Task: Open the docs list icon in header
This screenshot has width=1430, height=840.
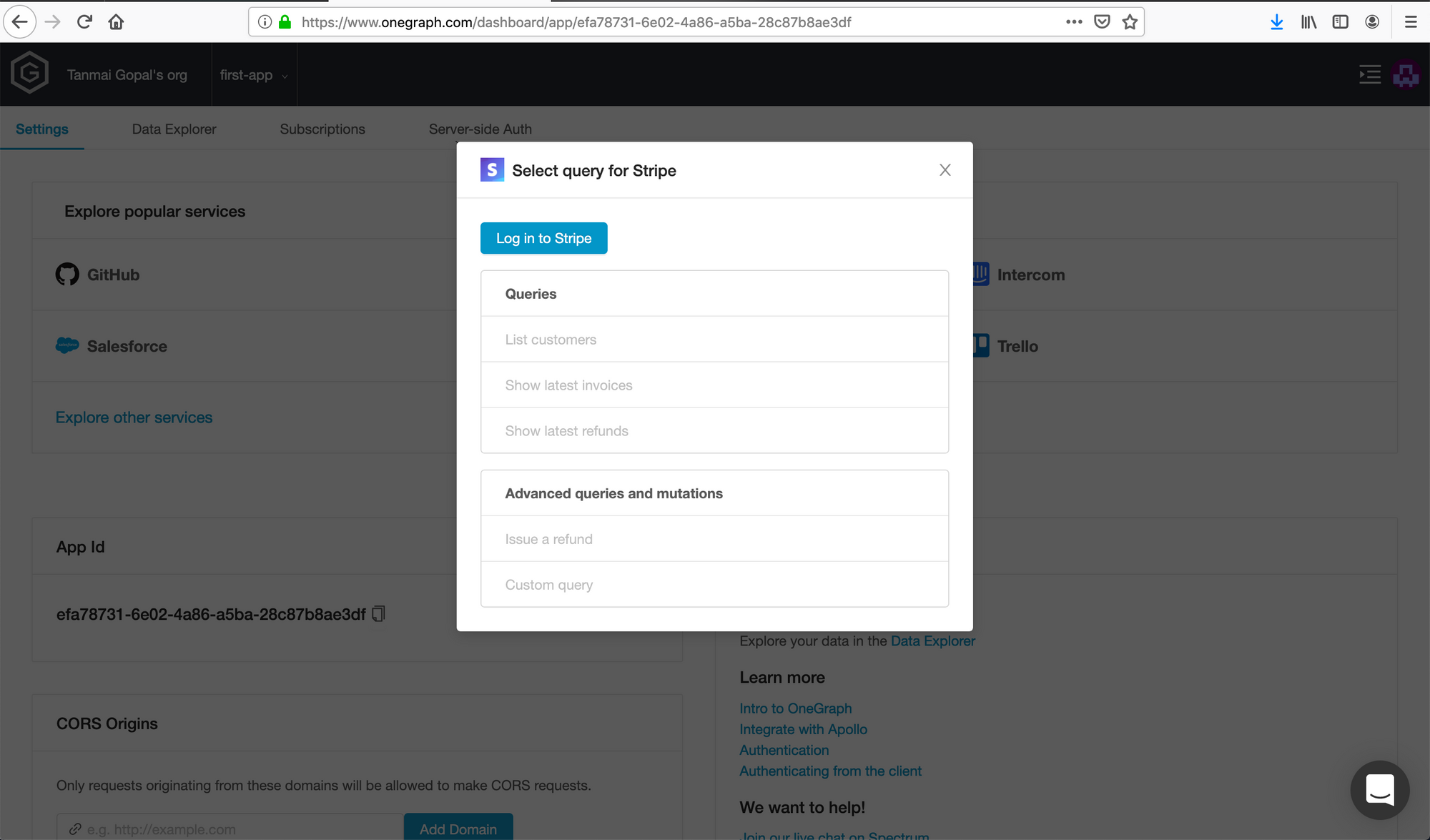Action: 1370,74
